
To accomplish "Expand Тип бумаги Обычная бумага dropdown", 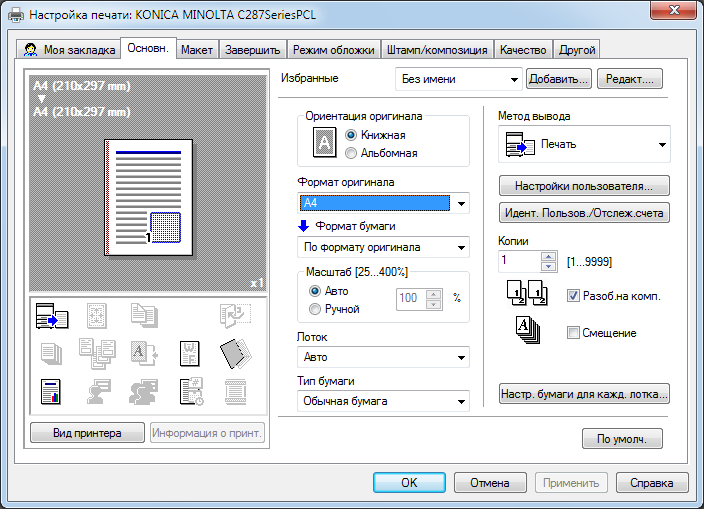I will (x=383, y=401).
